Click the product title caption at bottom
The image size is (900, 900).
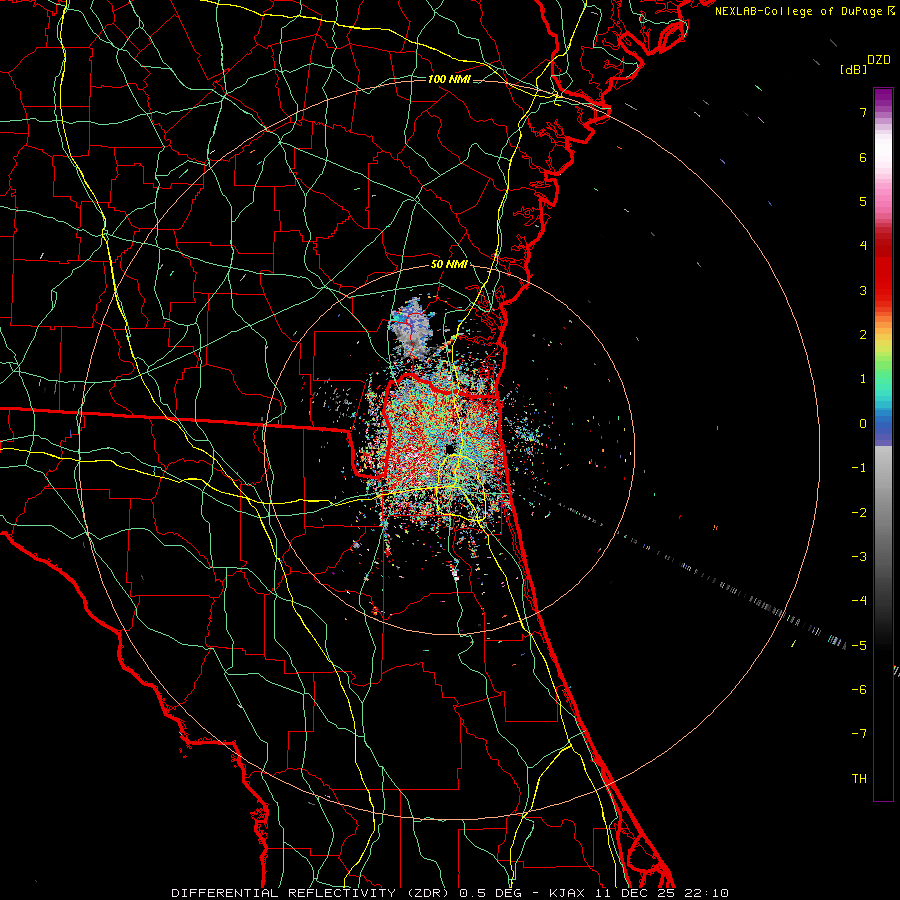[x=450, y=893]
